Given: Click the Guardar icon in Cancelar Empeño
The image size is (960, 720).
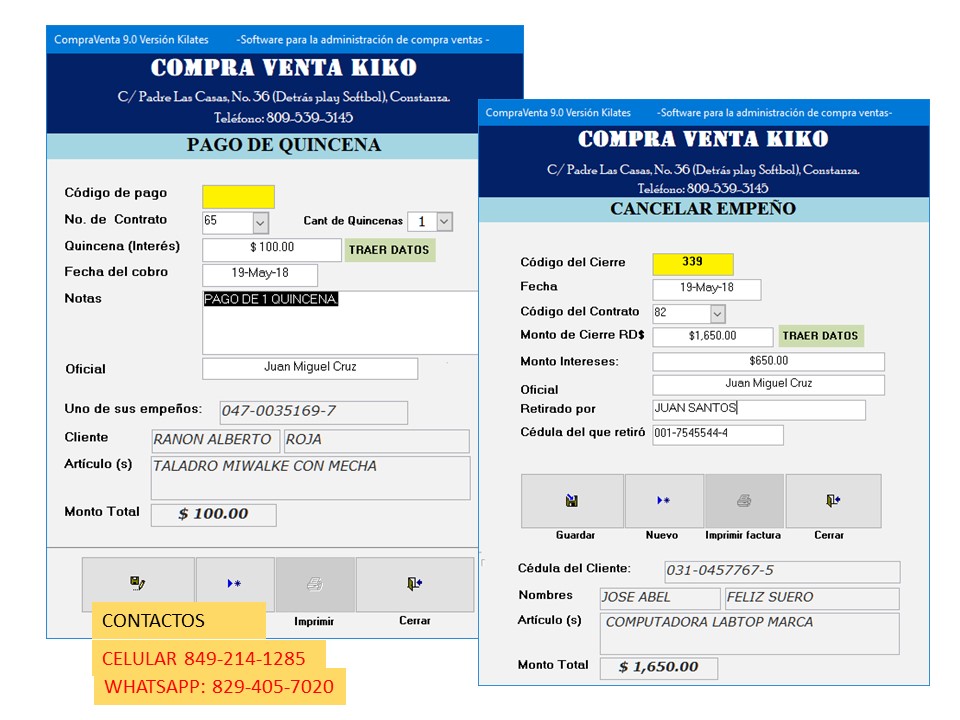Looking at the screenshot, I should (x=572, y=501).
